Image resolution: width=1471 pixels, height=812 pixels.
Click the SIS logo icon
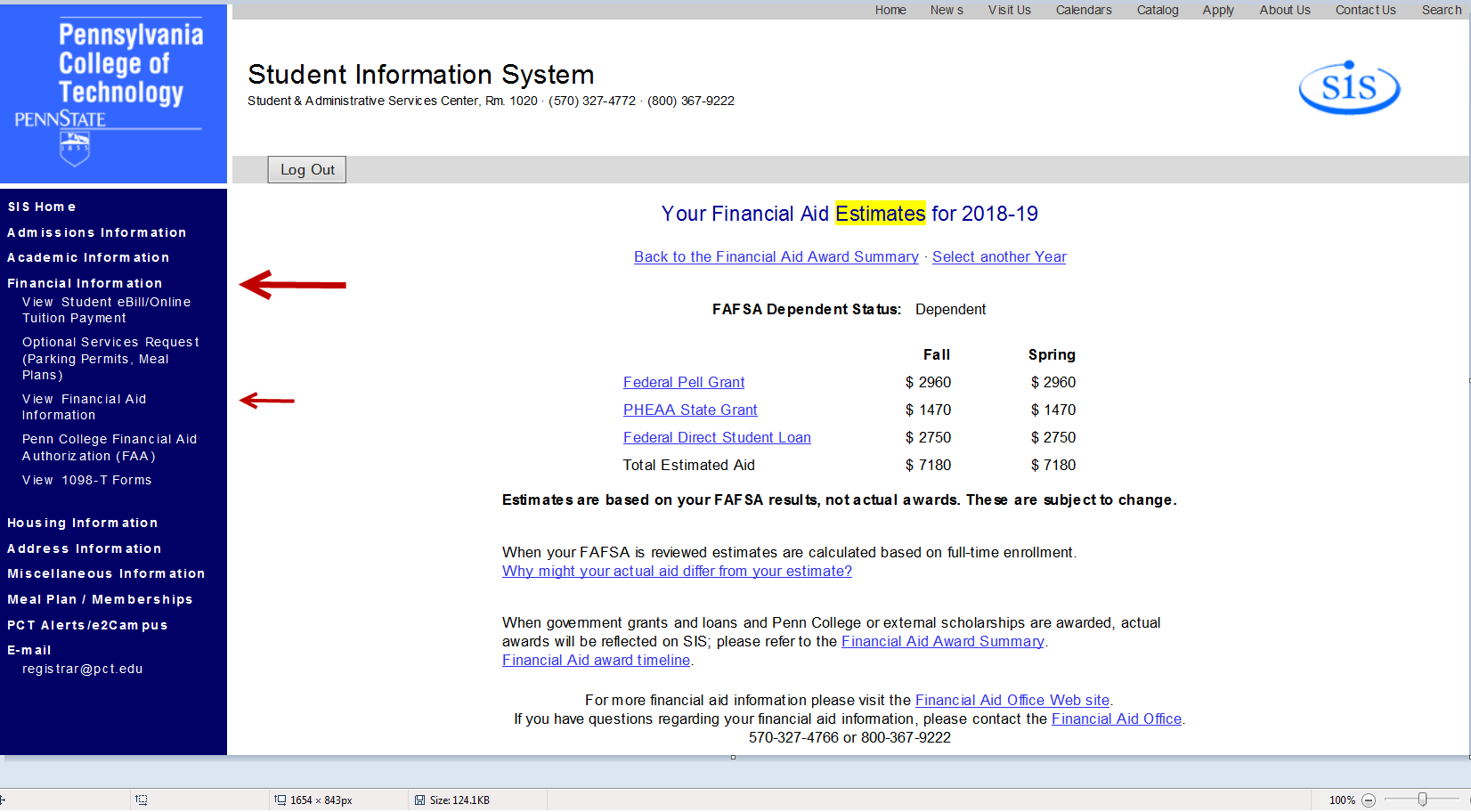[1349, 87]
